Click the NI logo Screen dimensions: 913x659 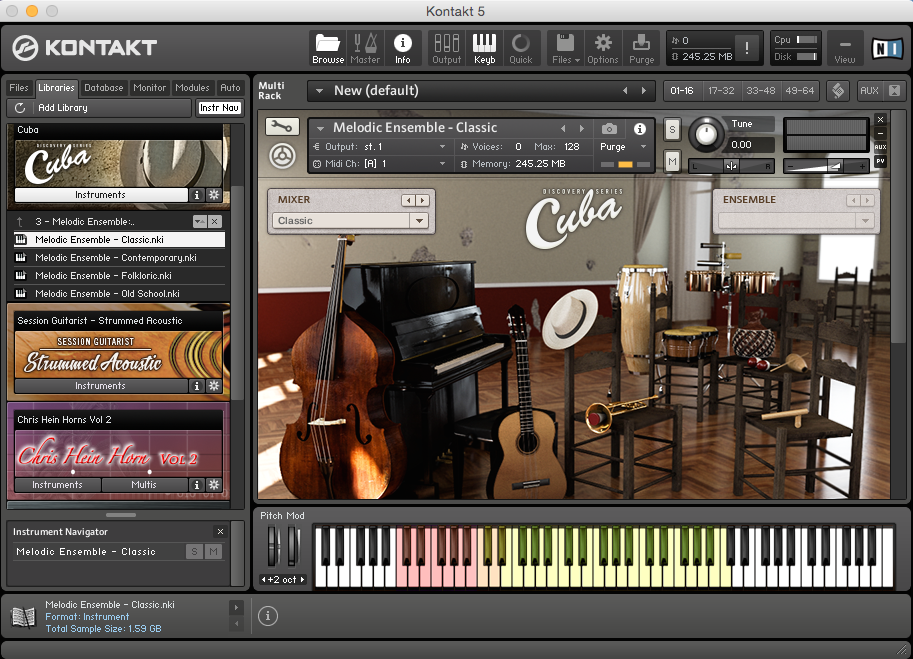pos(886,48)
